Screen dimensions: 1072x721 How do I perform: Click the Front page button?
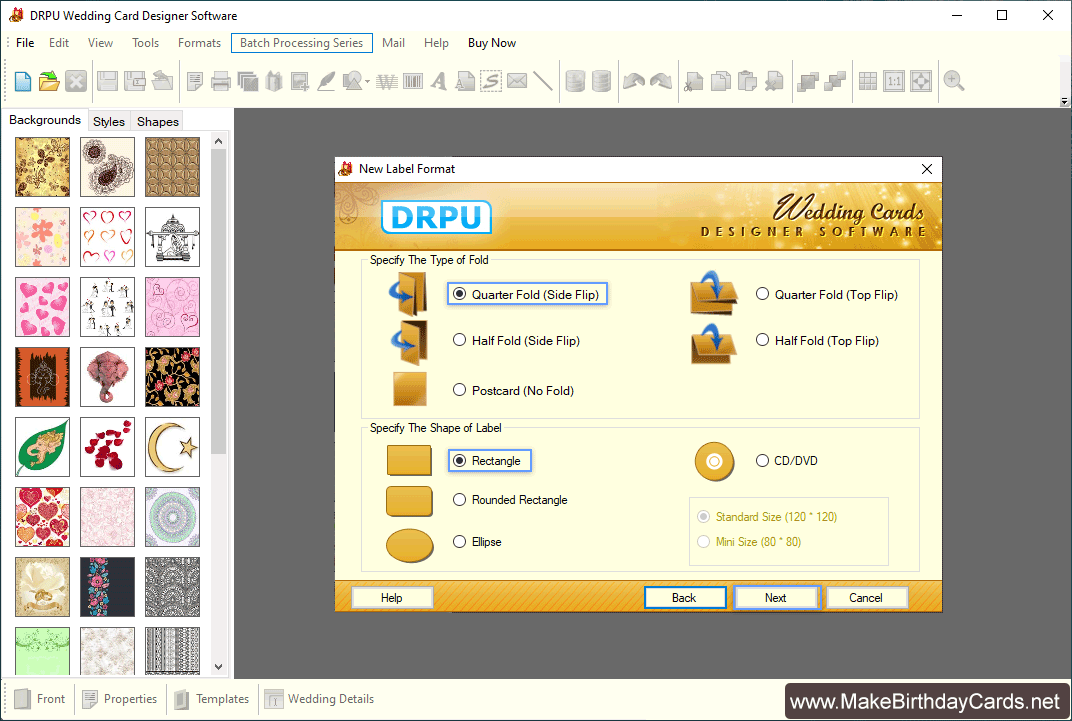(x=40, y=698)
